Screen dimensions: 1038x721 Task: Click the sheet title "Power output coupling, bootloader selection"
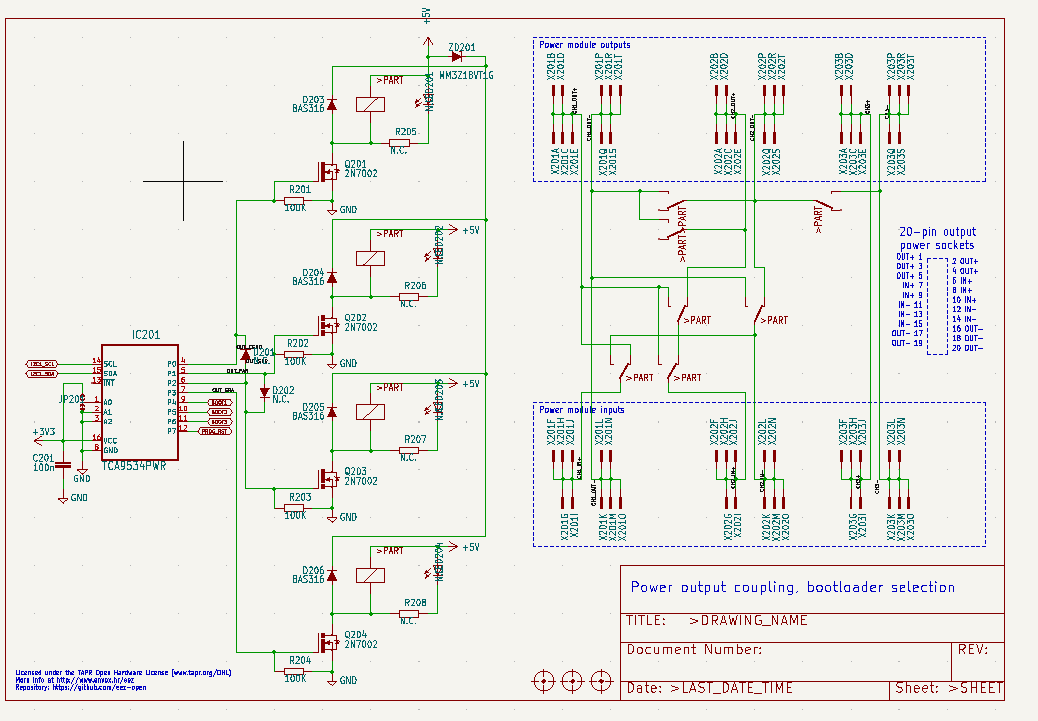pyautogui.click(x=792, y=587)
